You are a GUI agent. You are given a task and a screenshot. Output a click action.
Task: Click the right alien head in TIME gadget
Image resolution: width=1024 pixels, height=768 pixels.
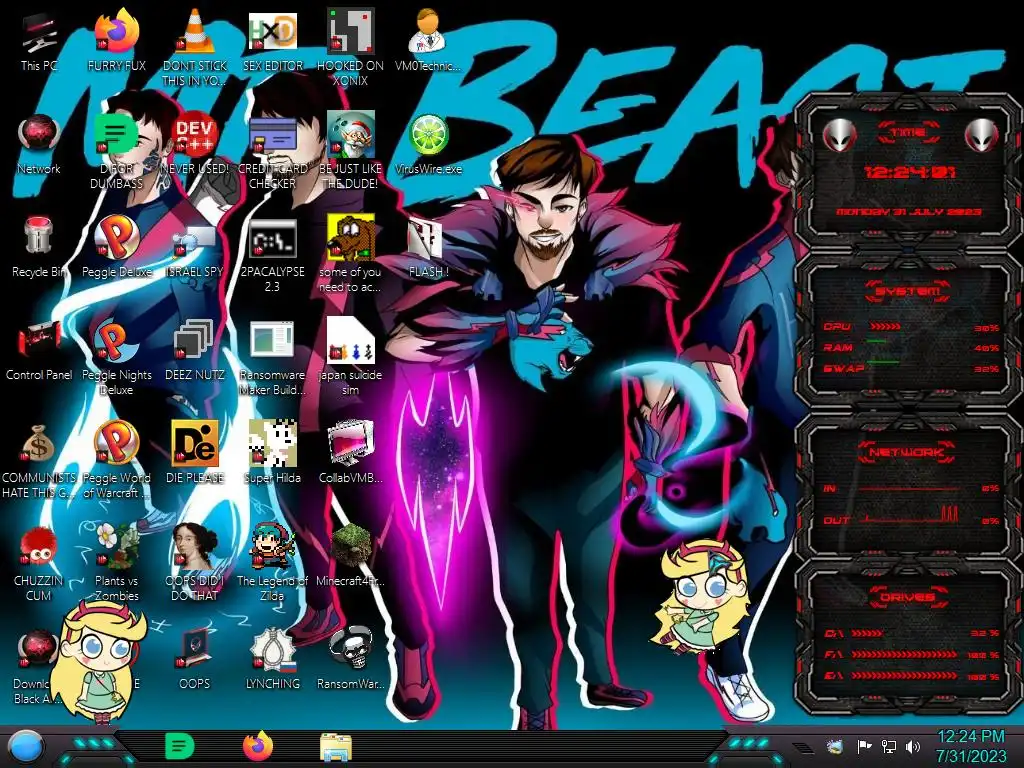pyautogui.click(x=982, y=135)
